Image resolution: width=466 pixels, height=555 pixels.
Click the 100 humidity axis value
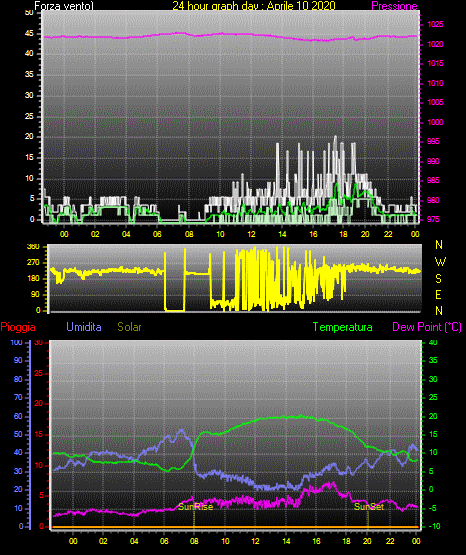pos(17,342)
